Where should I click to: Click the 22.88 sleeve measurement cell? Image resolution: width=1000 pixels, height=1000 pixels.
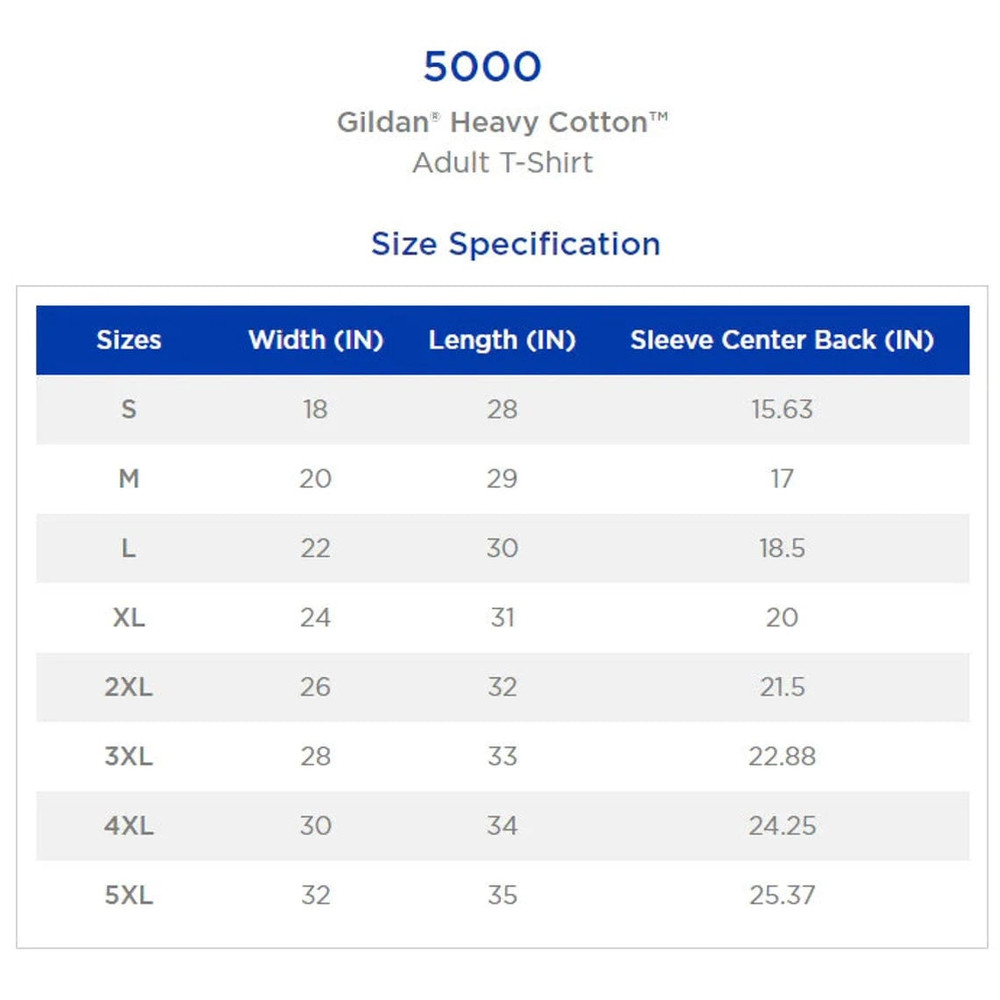[x=782, y=756]
